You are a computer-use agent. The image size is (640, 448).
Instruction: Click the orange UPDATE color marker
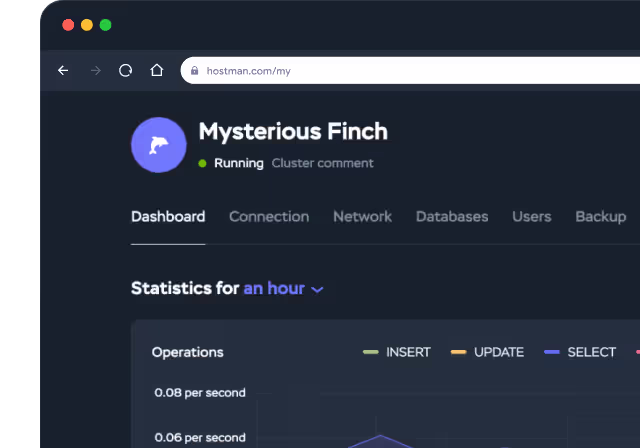tap(458, 352)
